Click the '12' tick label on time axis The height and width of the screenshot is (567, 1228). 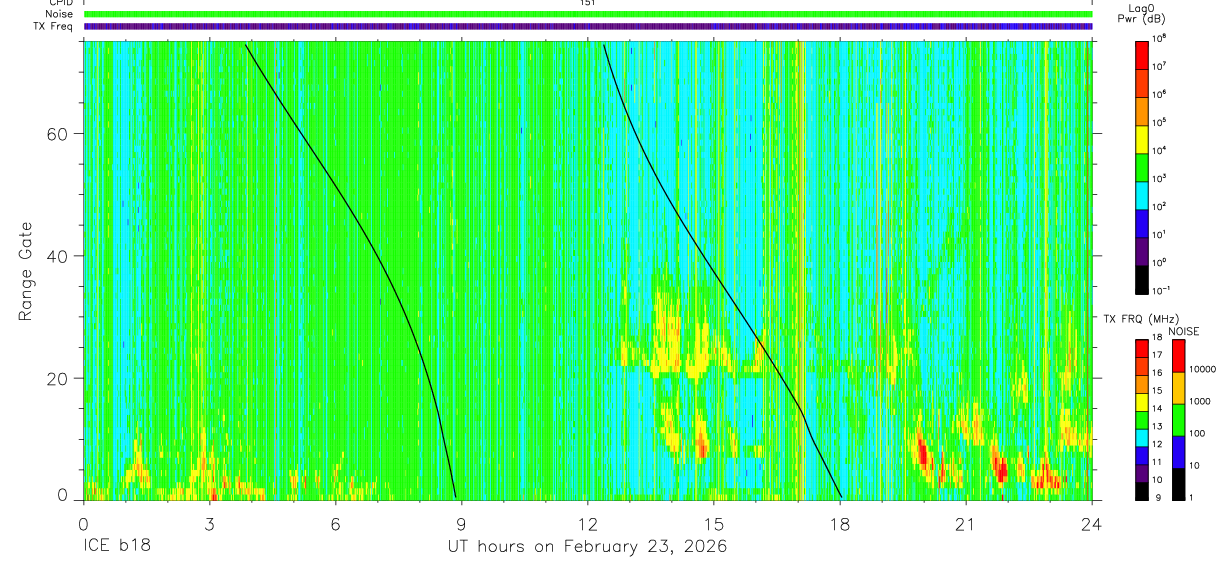(x=588, y=523)
